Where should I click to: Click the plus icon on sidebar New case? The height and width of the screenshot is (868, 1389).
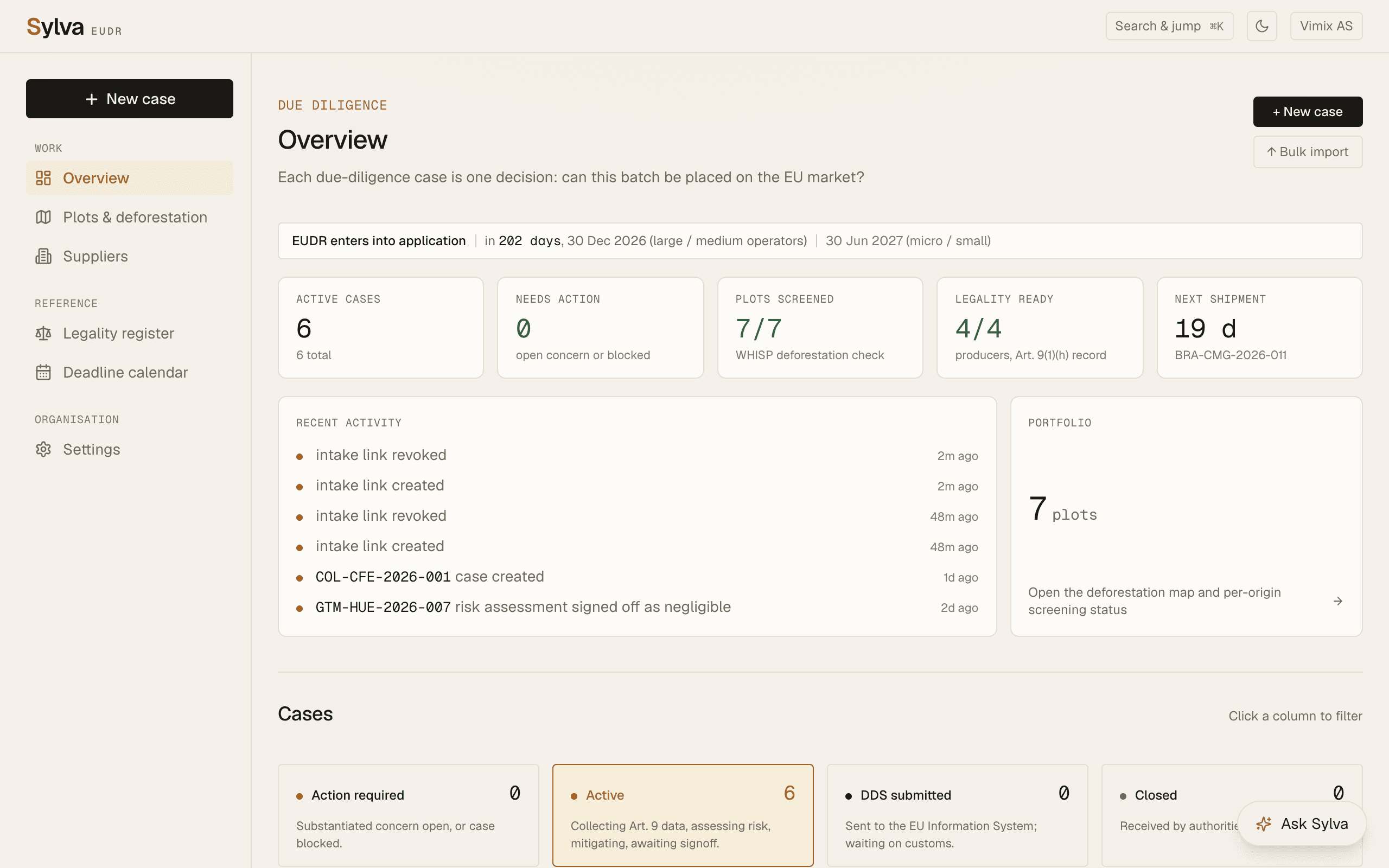91,99
